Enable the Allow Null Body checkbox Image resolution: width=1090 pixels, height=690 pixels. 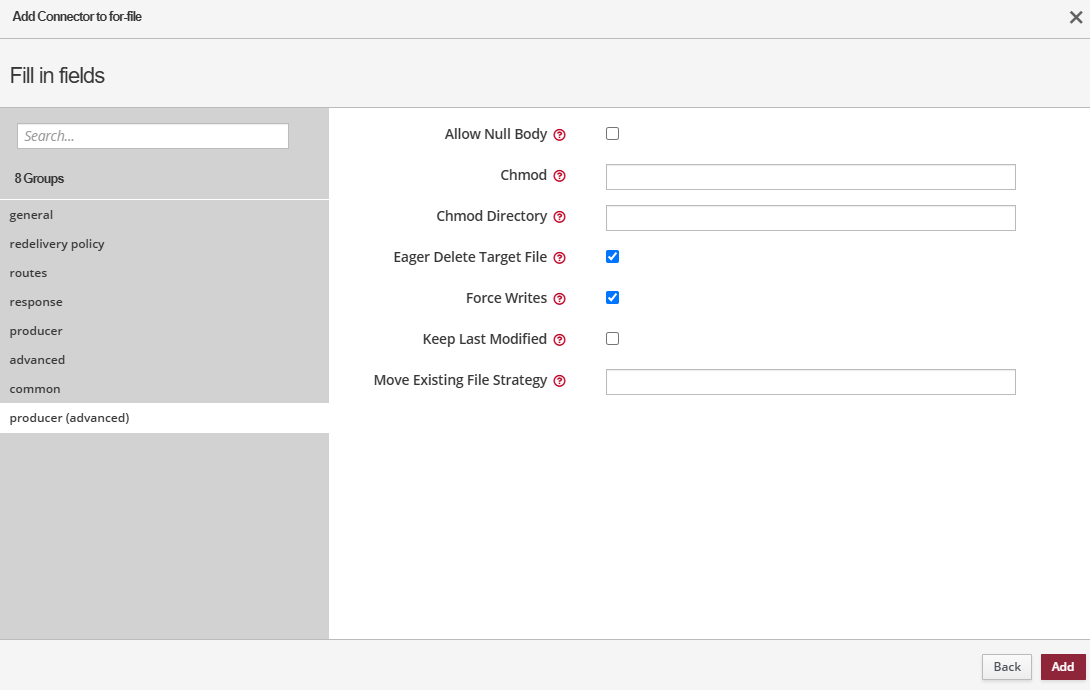(x=613, y=134)
